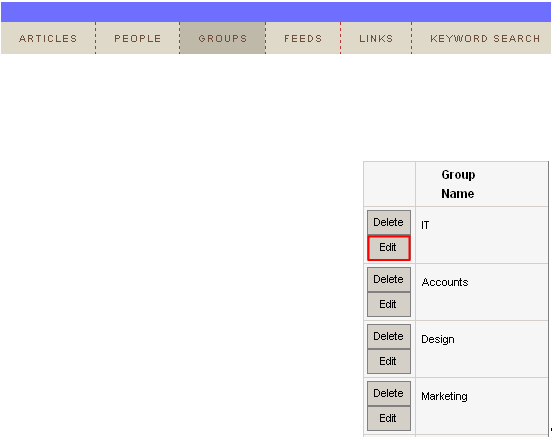Open the Keyword Search tab
Image resolution: width=552 pixels, height=438 pixels.
click(x=481, y=38)
